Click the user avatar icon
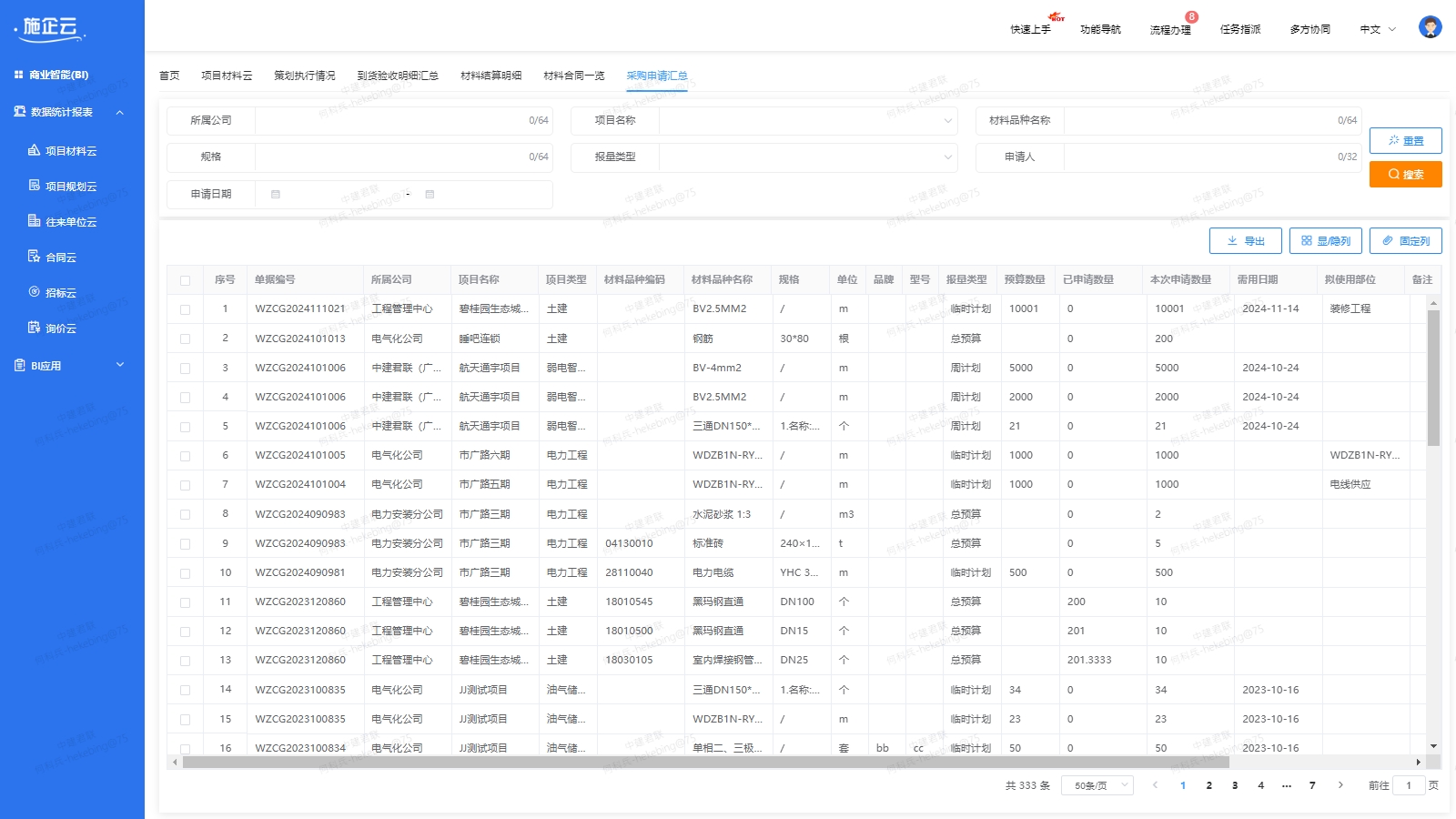This screenshot has height=819, width=1456. click(1430, 27)
